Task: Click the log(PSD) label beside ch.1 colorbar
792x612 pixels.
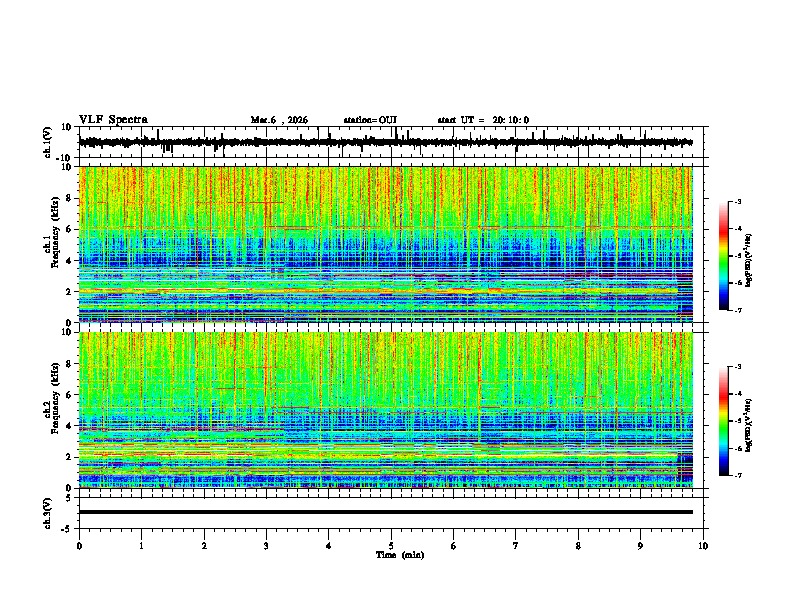Action: 748,261
